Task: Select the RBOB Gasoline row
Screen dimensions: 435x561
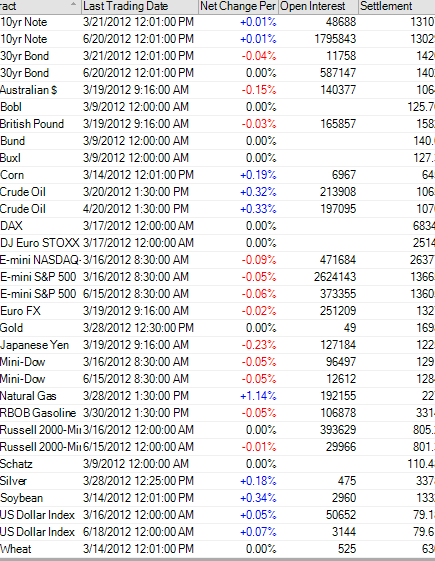Action: (x=218, y=413)
